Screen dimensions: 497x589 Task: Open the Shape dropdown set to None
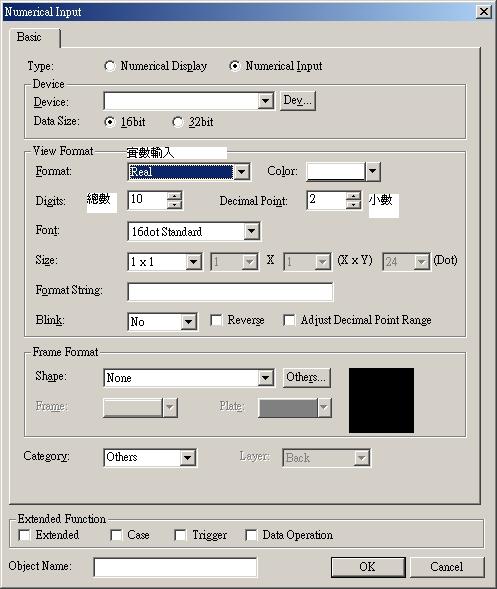[x=266, y=378]
